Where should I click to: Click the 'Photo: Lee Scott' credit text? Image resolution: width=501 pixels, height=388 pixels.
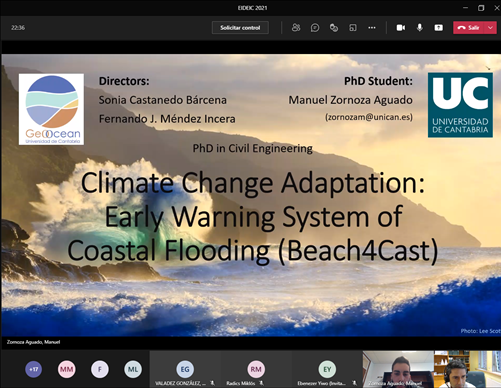pos(480,331)
